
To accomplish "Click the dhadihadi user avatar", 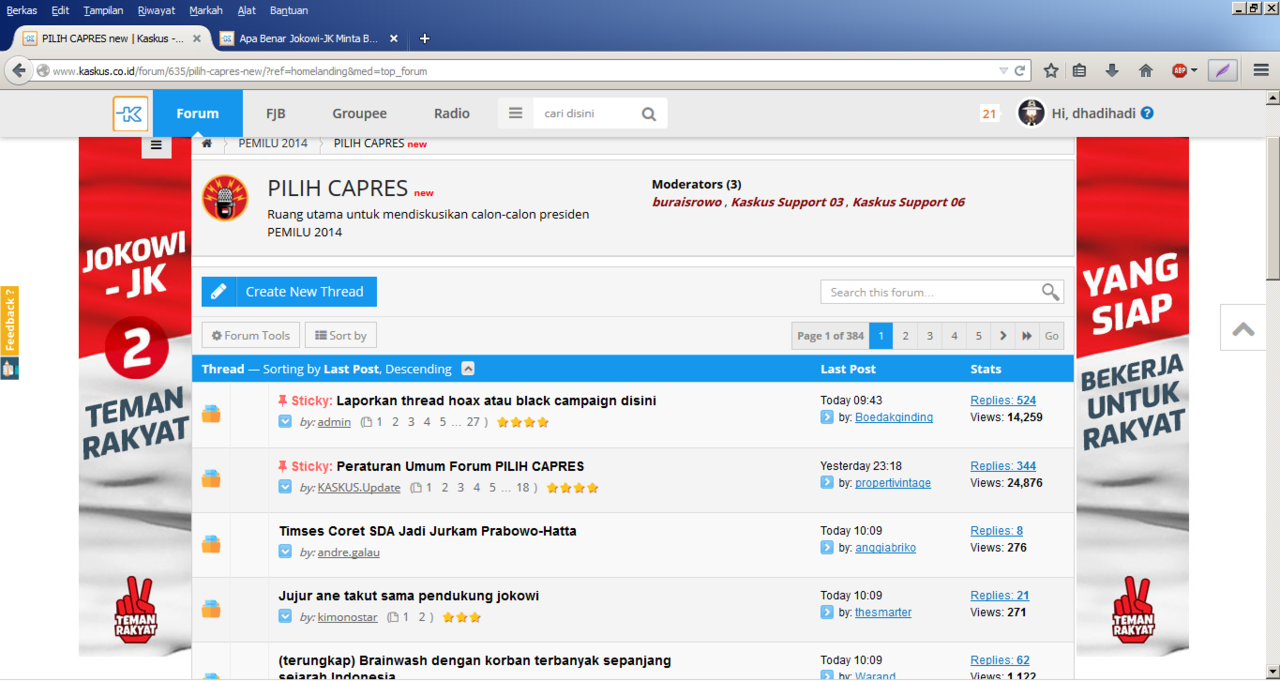I will tap(1031, 113).
